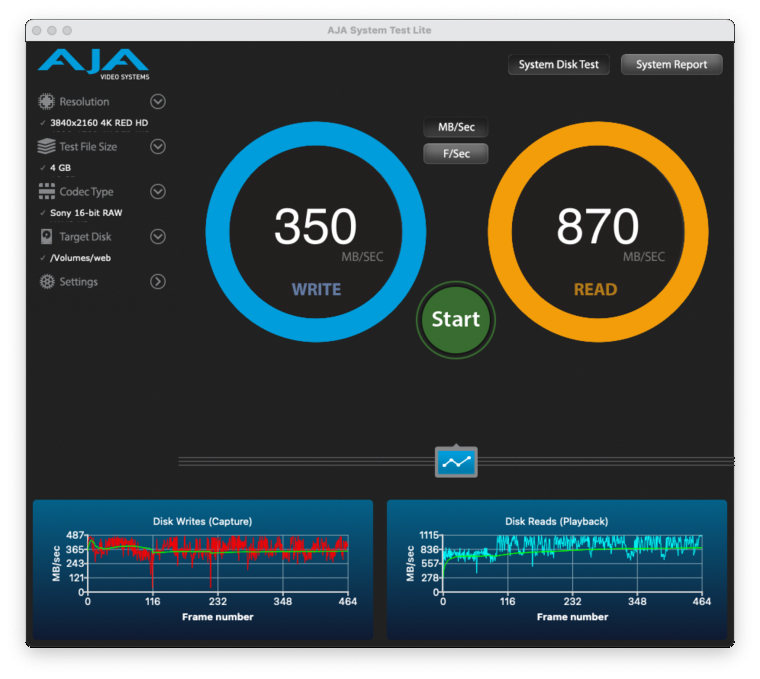The width and height of the screenshot is (760, 679).
Task: Switch units to F/Sec
Action: (456, 154)
